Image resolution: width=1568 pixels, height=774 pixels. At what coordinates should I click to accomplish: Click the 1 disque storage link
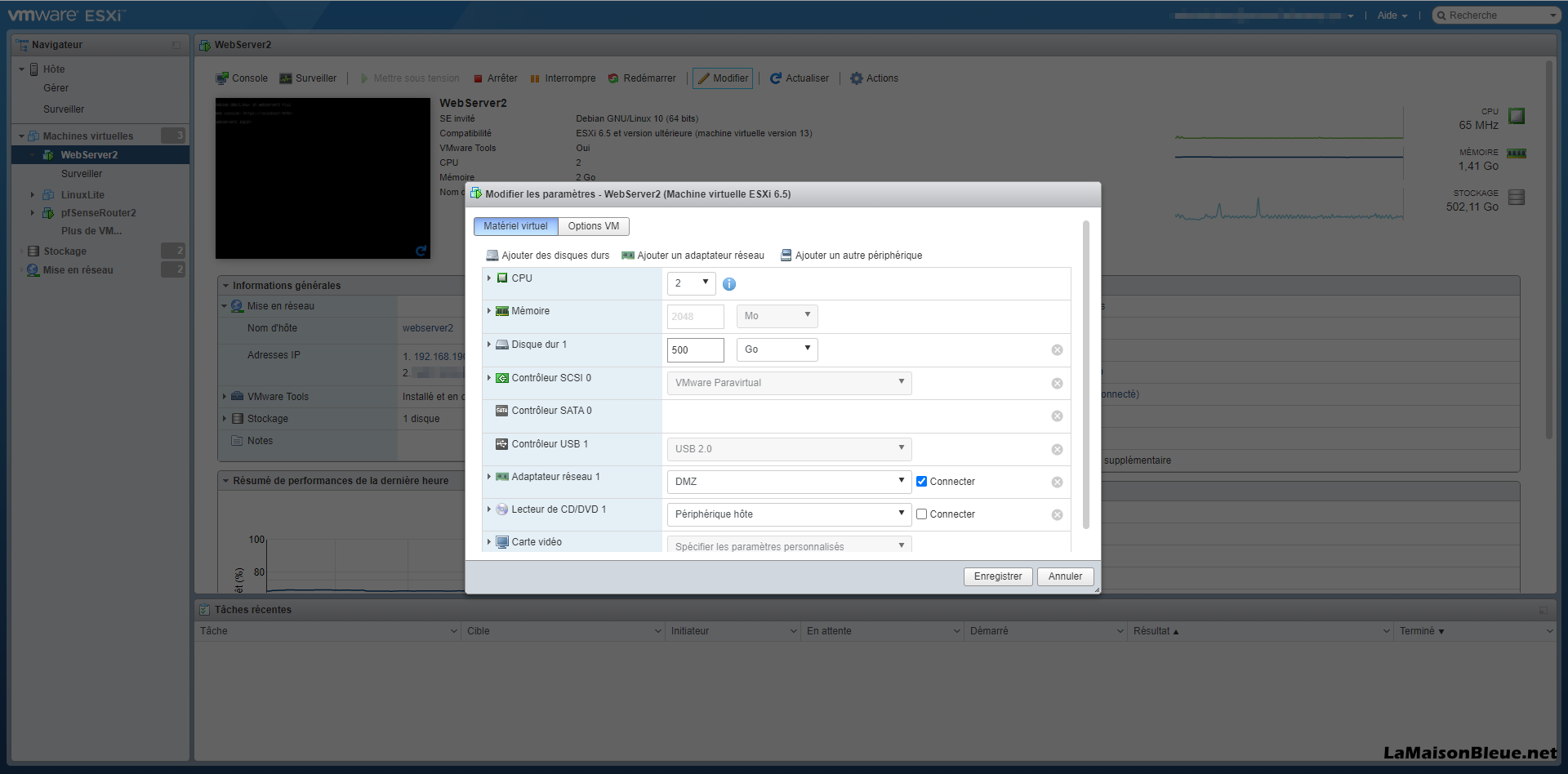[421, 419]
